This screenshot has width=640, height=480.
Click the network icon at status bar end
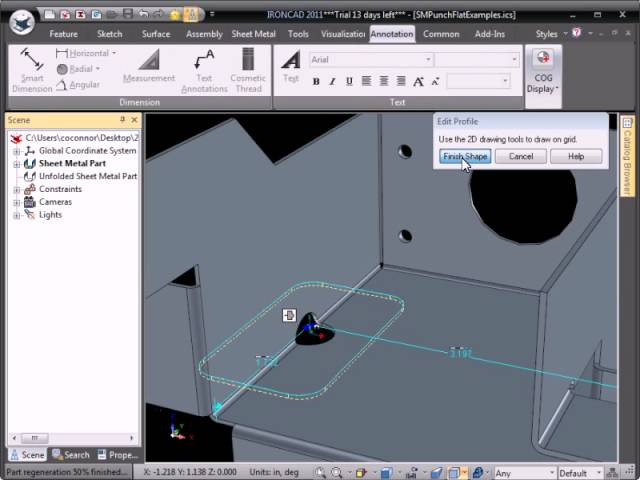tap(612, 473)
